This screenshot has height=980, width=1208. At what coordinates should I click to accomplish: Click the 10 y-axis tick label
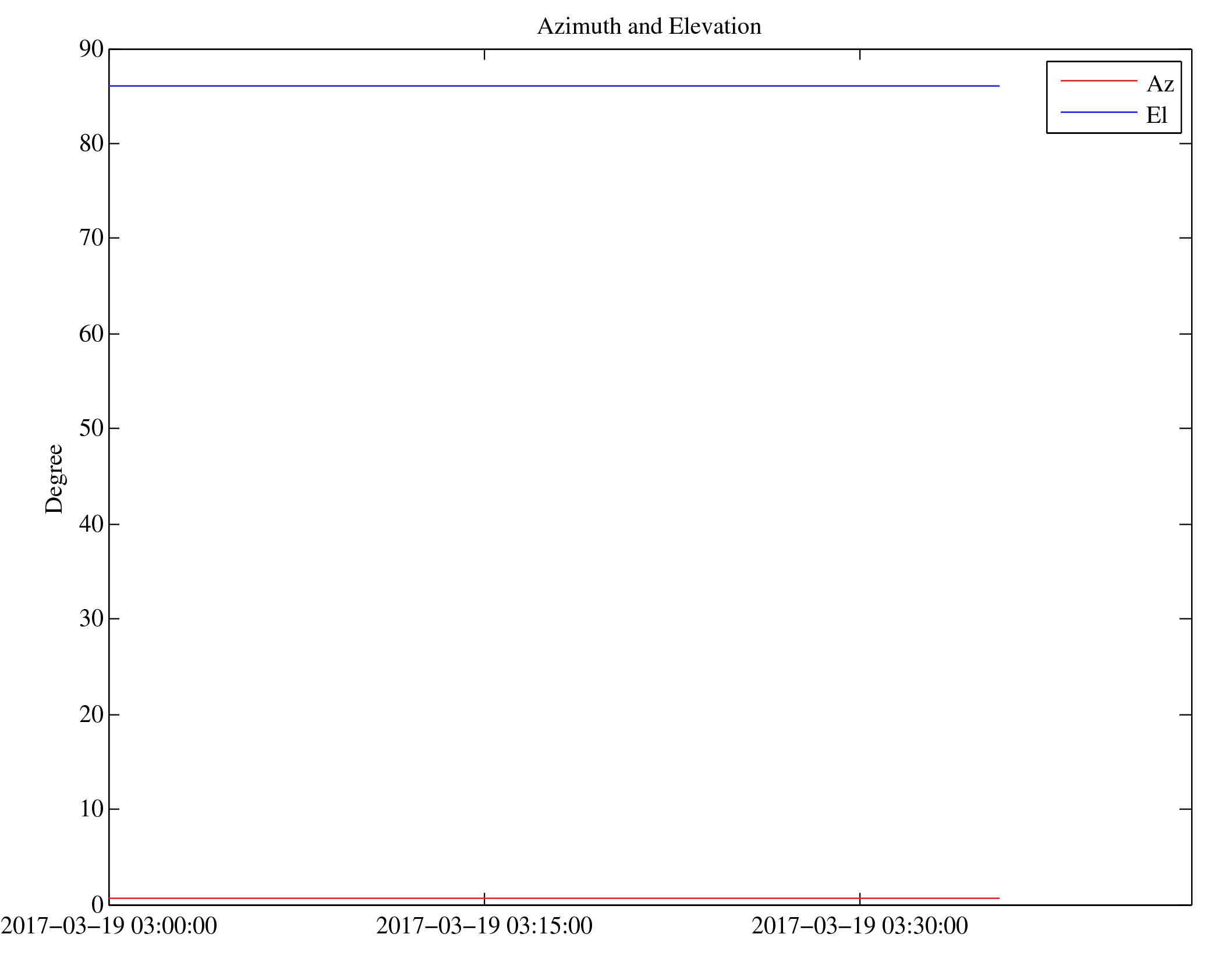coord(91,809)
